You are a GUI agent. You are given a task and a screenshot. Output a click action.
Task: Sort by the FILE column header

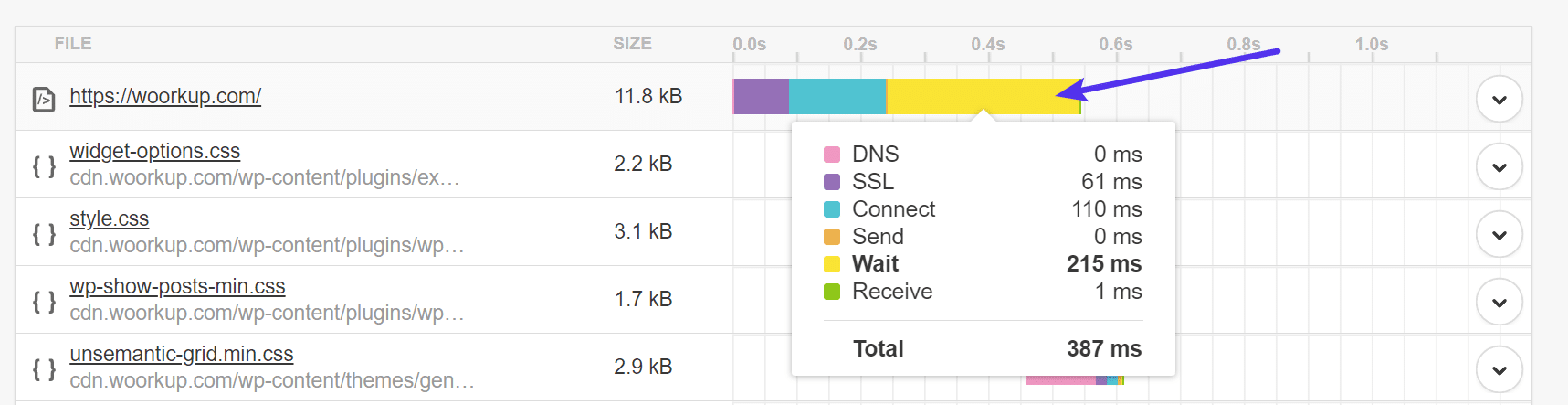tap(73, 44)
